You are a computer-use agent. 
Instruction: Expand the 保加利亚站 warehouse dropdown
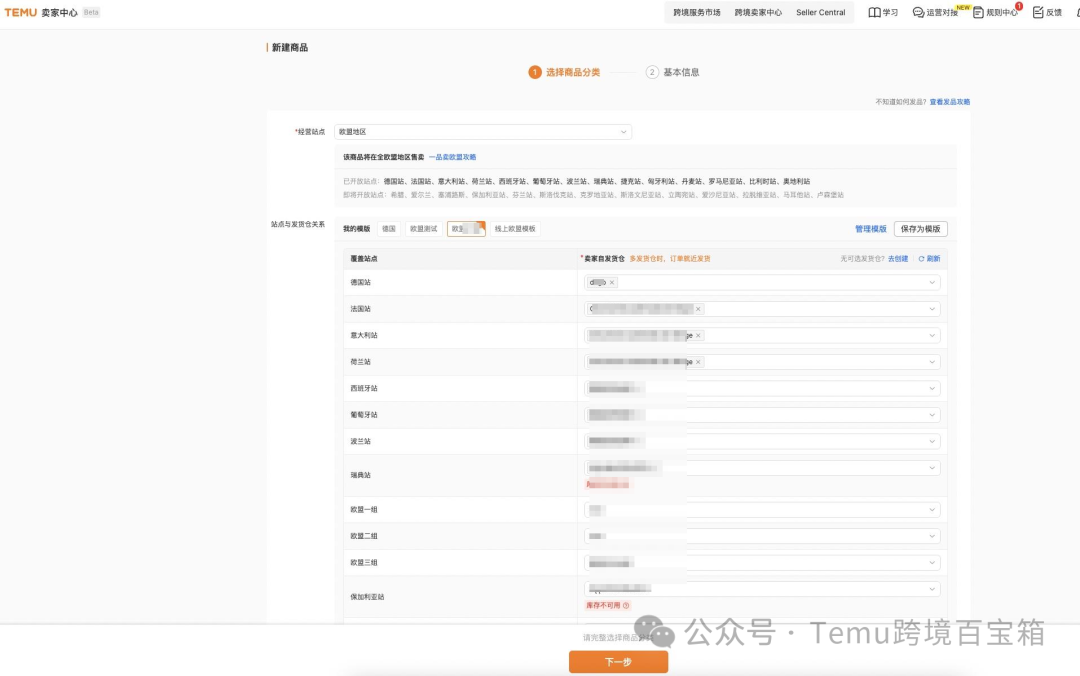pyautogui.click(x=932, y=589)
